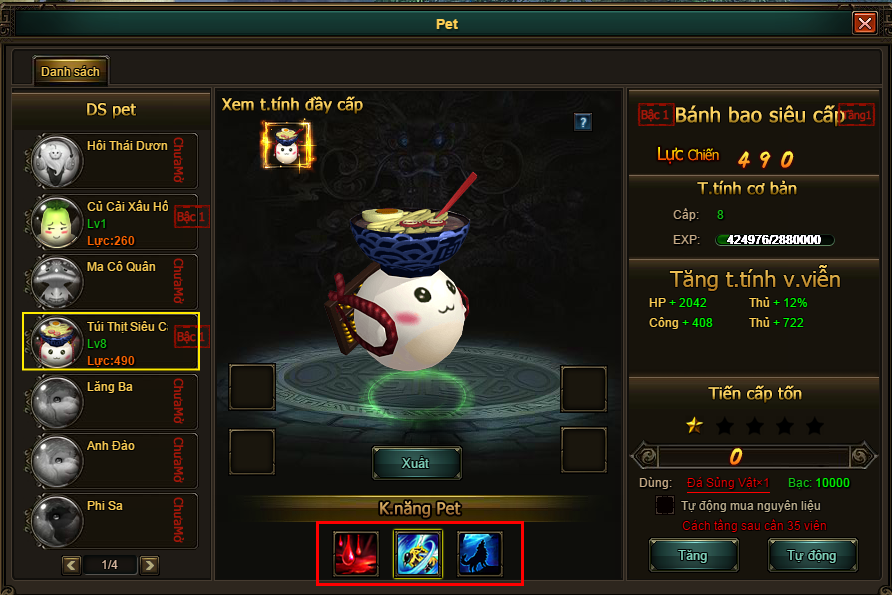
Task: Select the howling wolf pet skill
Action: point(480,553)
